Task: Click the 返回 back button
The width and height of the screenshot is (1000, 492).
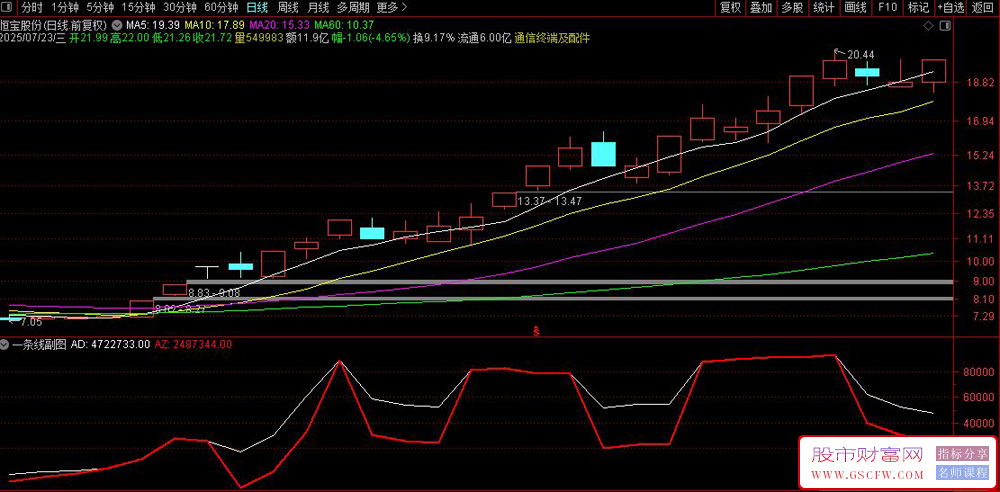Action: pyautogui.click(x=983, y=8)
